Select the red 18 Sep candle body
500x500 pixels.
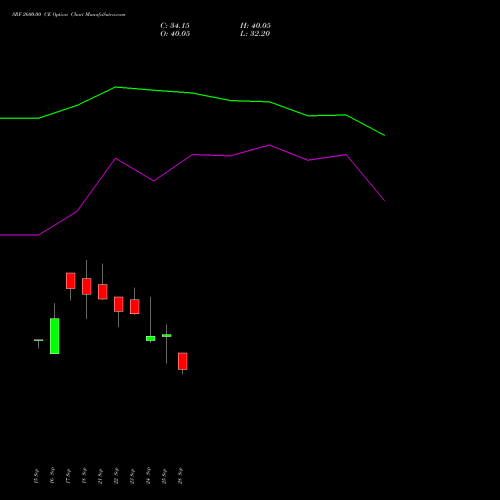tap(87, 286)
